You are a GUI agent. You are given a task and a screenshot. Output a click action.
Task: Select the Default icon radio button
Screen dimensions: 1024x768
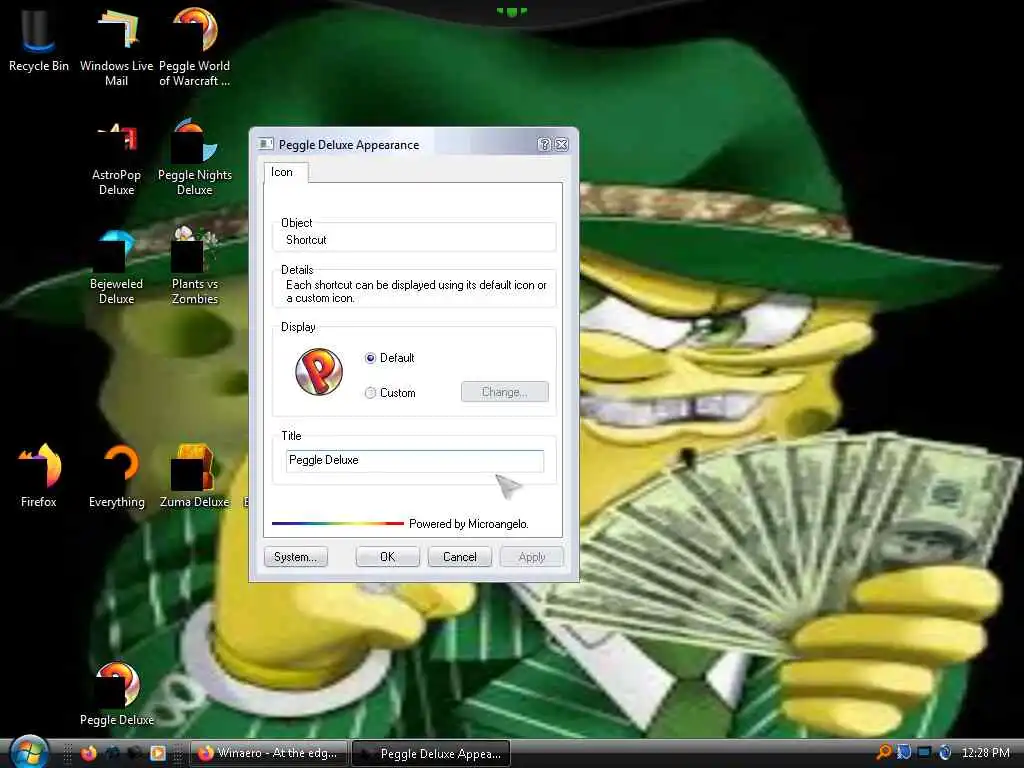point(370,358)
